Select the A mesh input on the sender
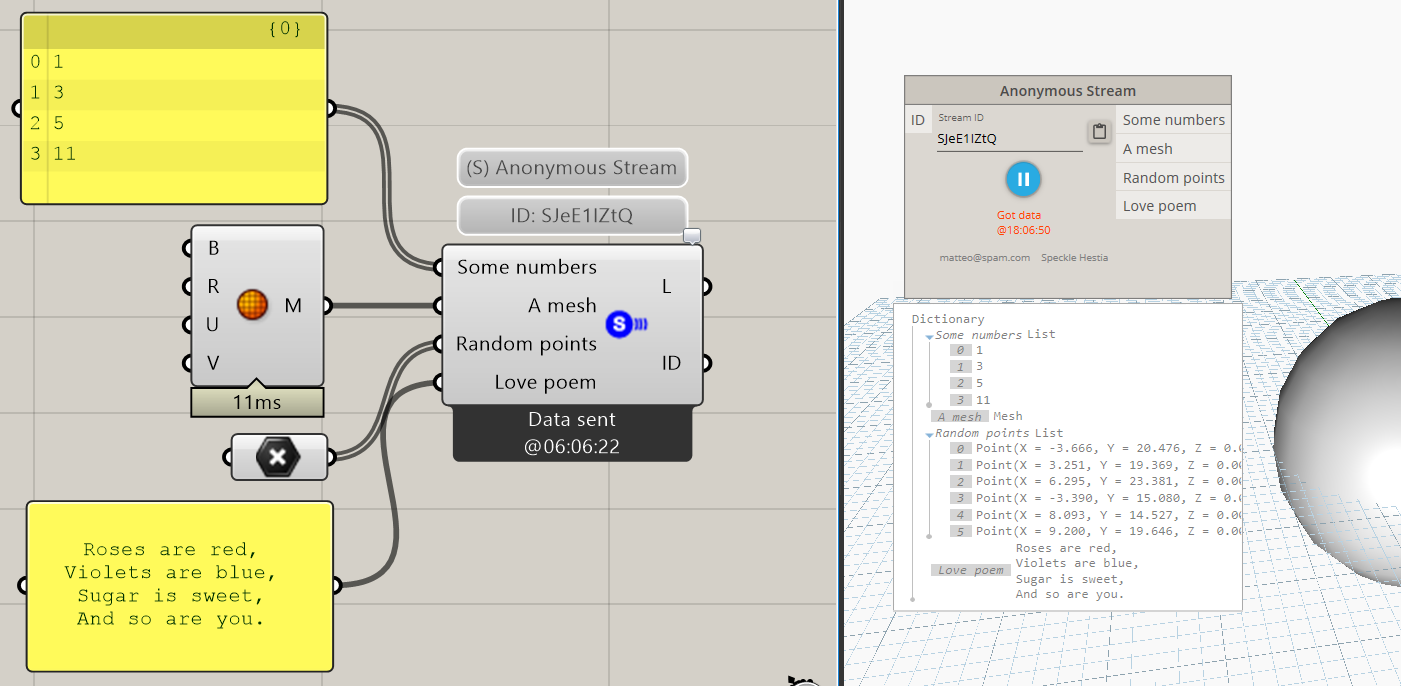 click(562, 306)
